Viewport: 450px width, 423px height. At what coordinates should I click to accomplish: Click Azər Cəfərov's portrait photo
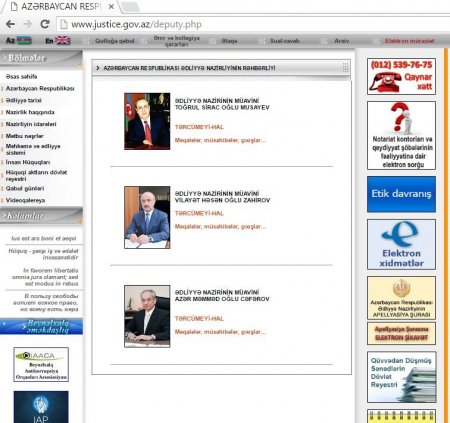coord(147,316)
